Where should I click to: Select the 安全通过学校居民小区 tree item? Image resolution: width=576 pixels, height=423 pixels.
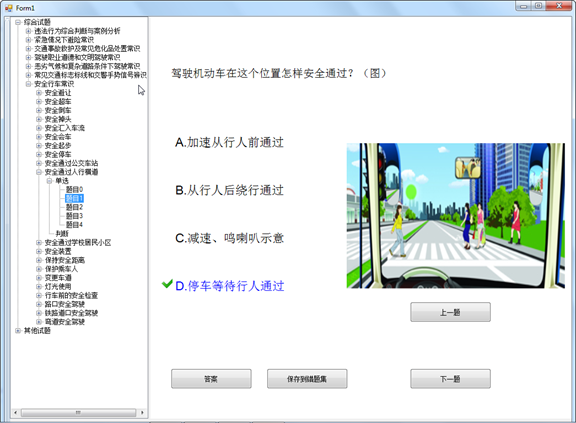(x=78, y=242)
